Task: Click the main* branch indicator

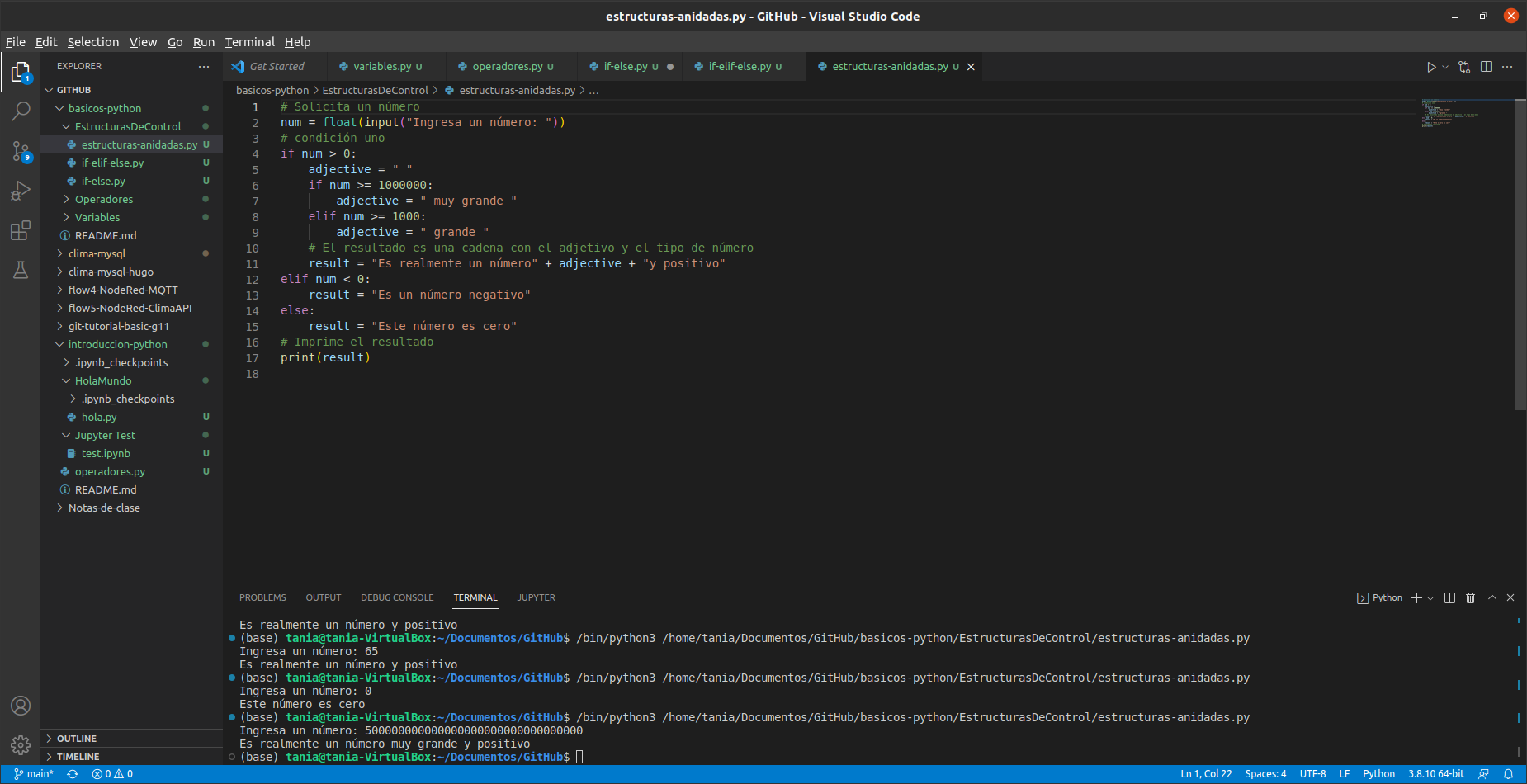Action: click(x=33, y=774)
